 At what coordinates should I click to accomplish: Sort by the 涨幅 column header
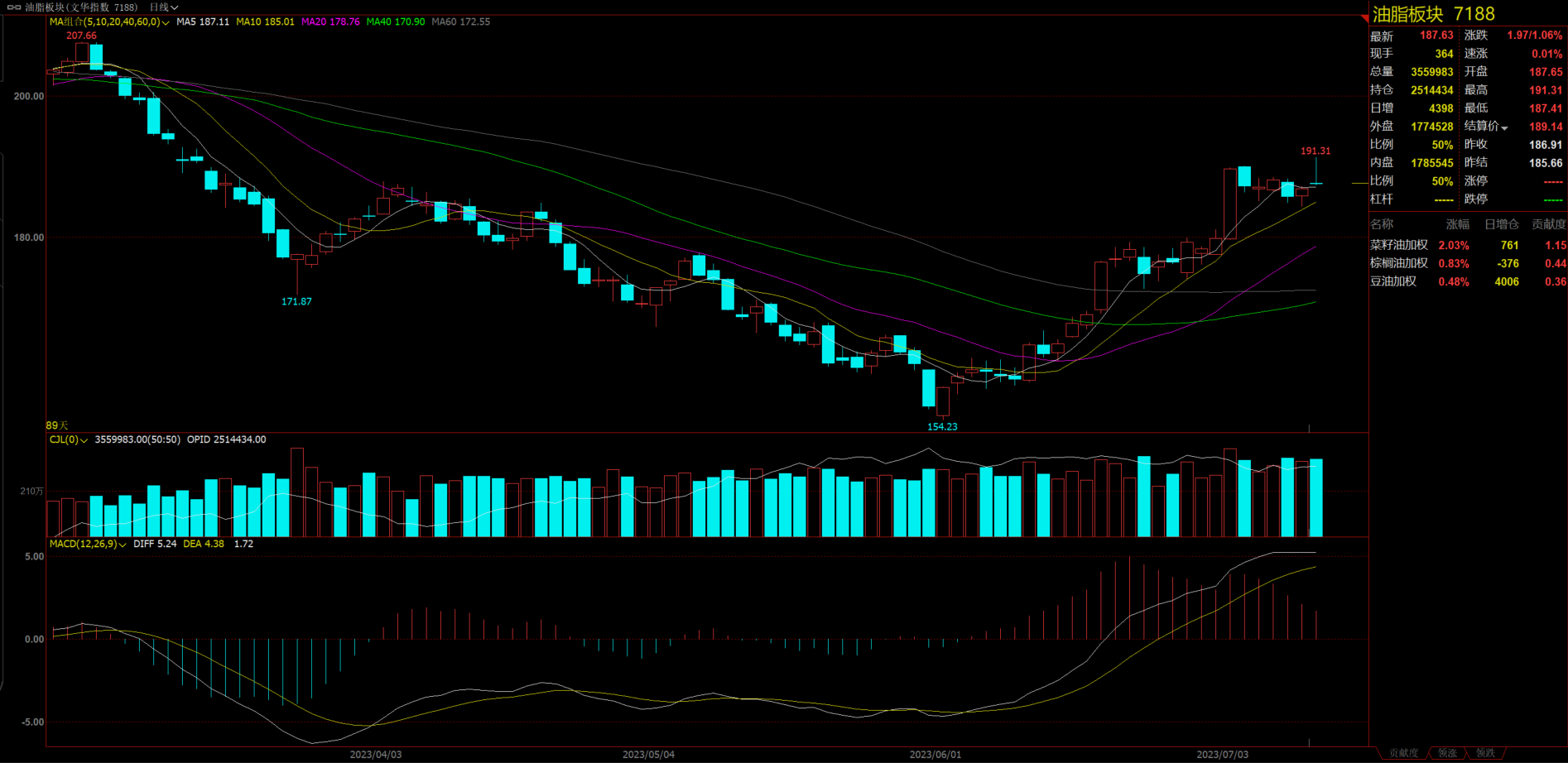[x=1457, y=224]
